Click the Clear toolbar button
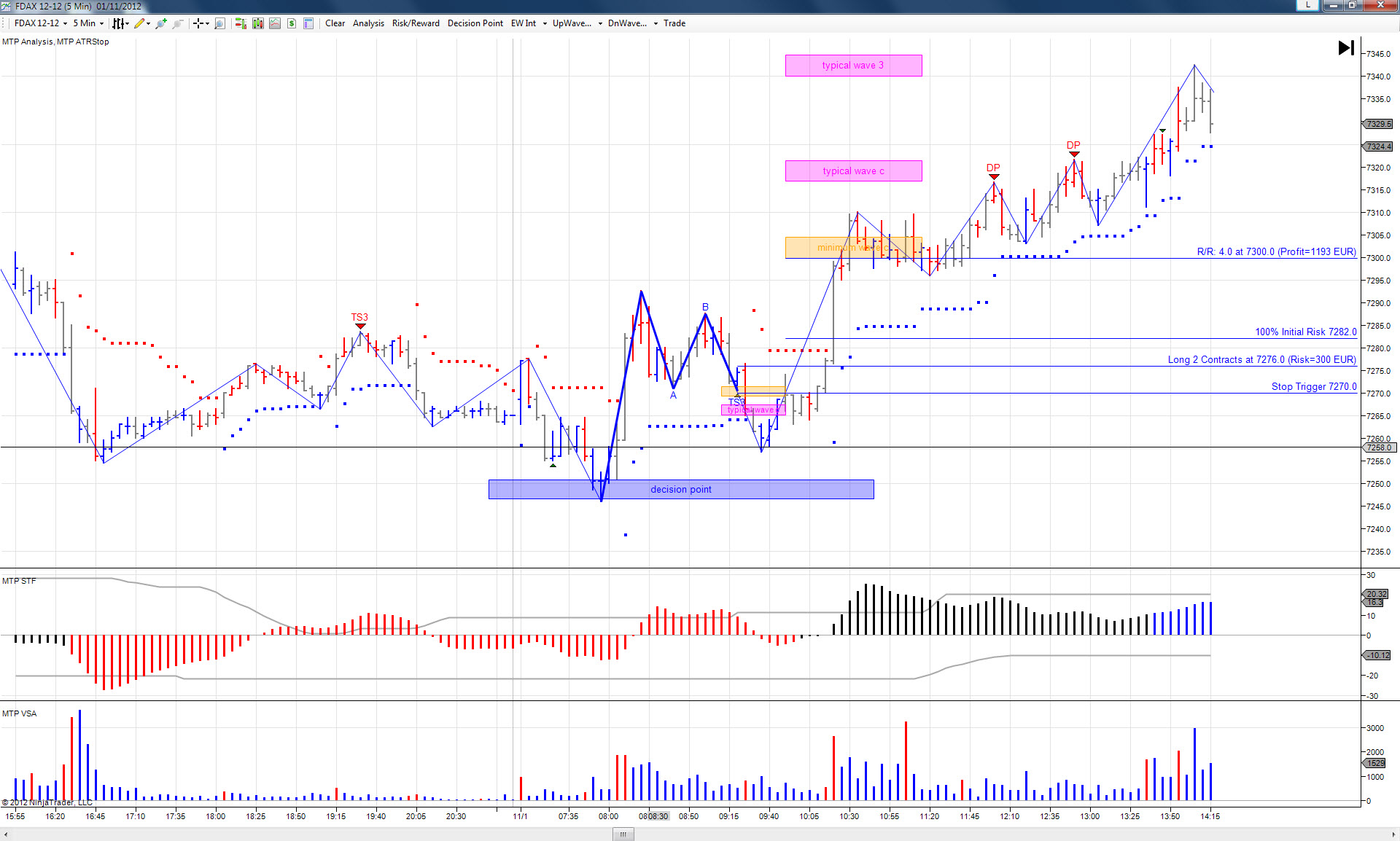This screenshot has width=1400, height=841. click(335, 23)
